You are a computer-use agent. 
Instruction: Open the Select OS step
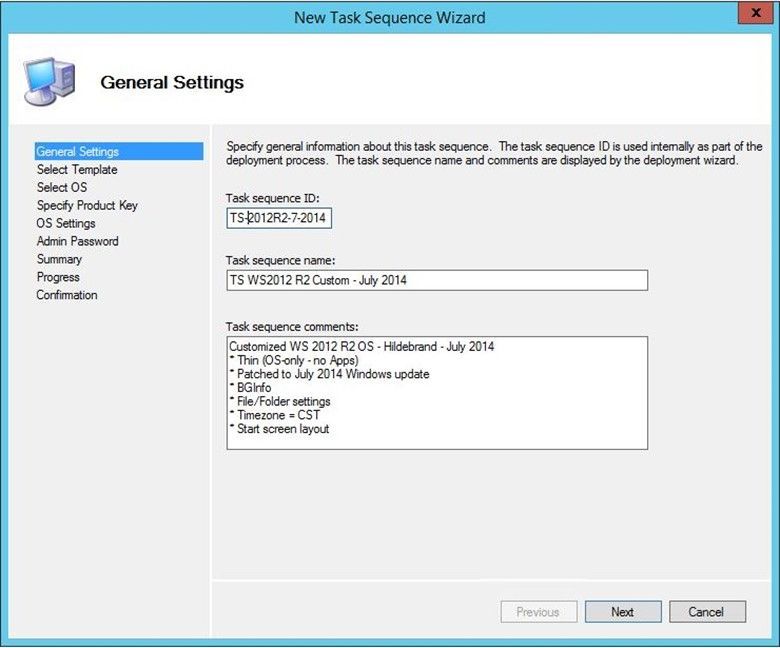click(62, 187)
